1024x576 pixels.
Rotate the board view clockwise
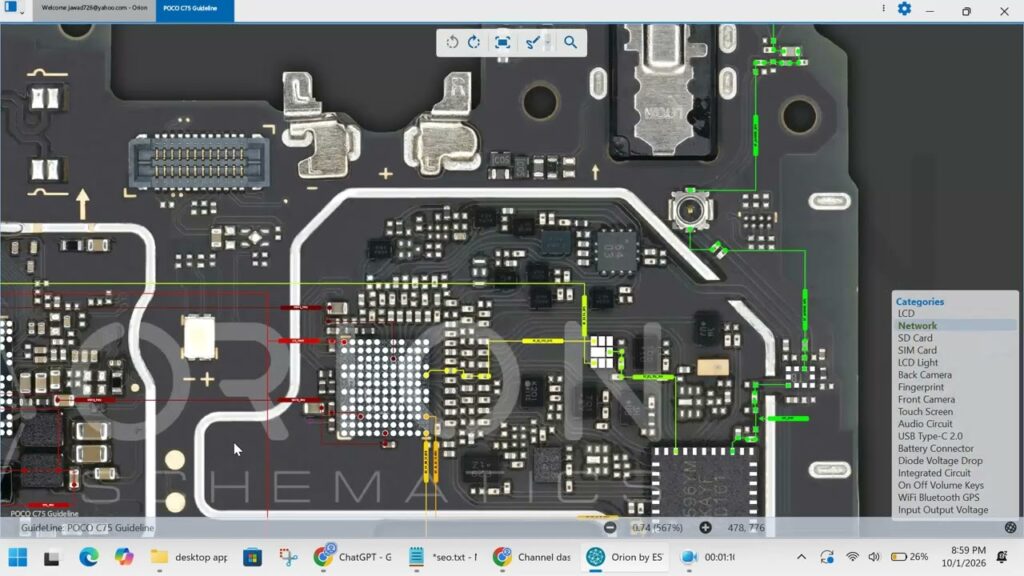click(x=474, y=42)
